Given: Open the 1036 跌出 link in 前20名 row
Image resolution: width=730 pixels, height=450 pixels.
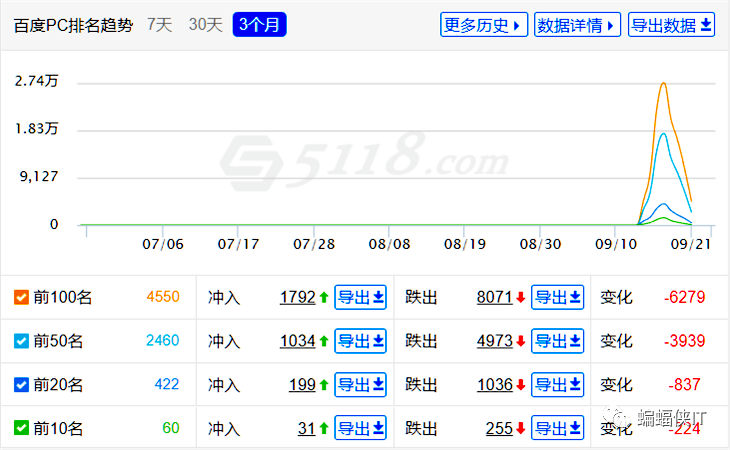Looking at the screenshot, I should tap(495, 384).
